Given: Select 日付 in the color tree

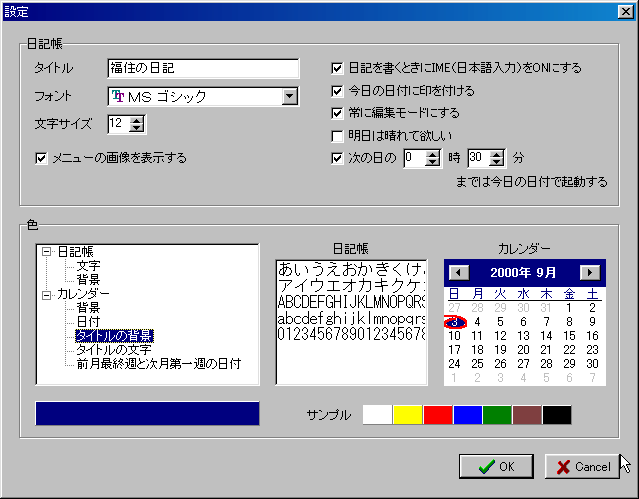Looking at the screenshot, I should (88, 322).
